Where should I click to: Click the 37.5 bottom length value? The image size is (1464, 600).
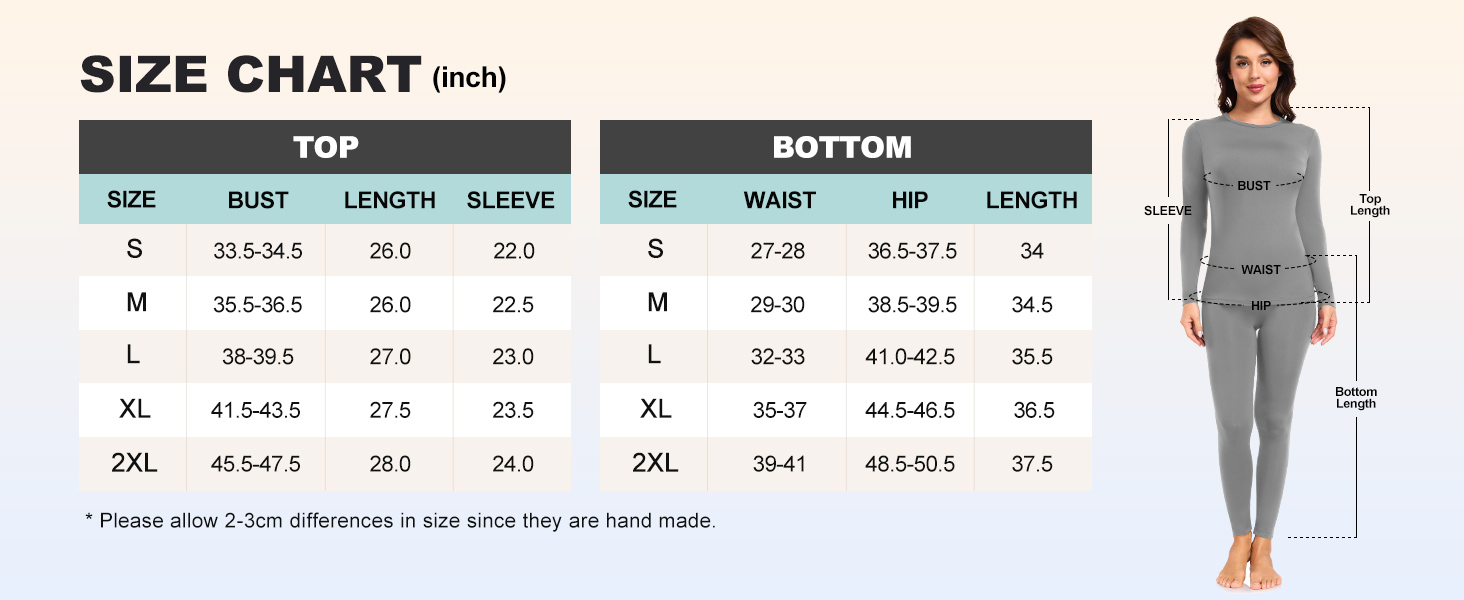(1032, 464)
